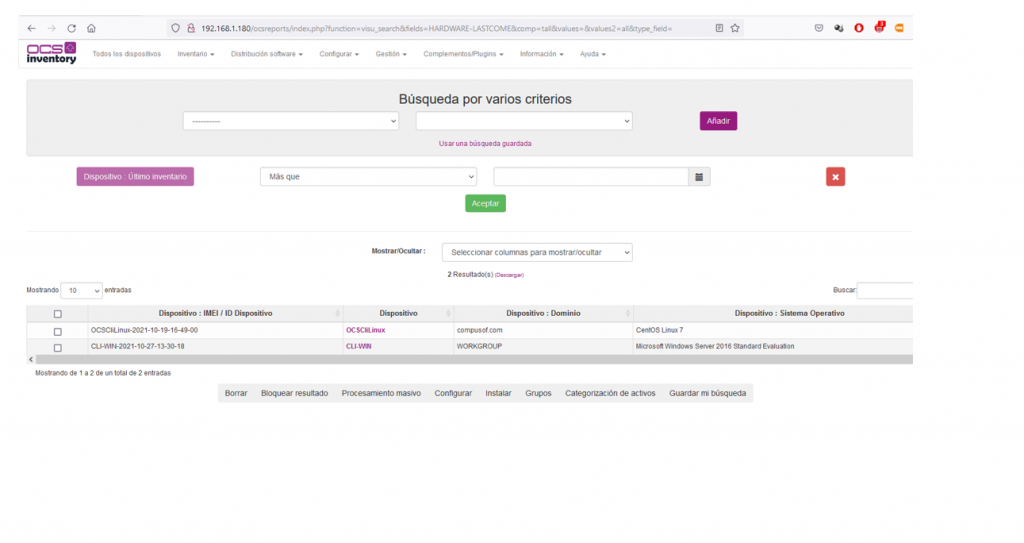Click the Añadir button
The height and width of the screenshot is (543, 1024).
(x=718, y=121)
